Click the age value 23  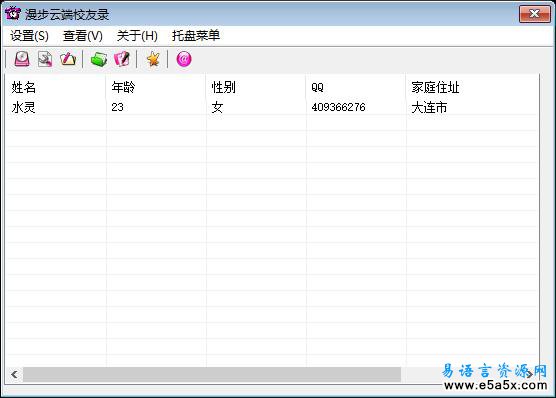tap(117, 107)
